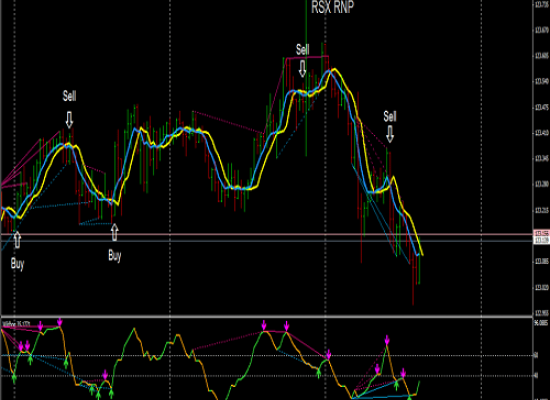This screenshot has height=400, width=550.
Task: Select the blue signal line at its latest endpoint
Action: 417,254
